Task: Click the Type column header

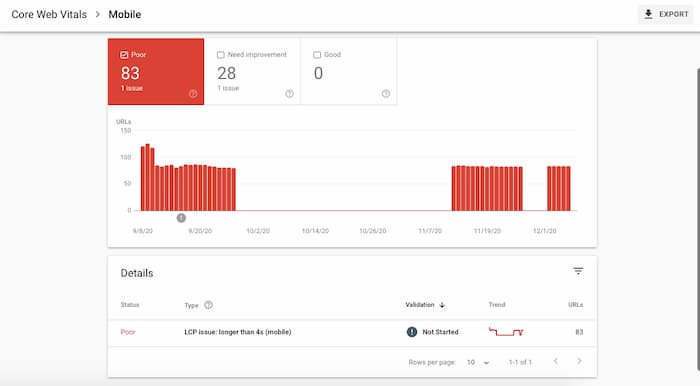Action: 191,305
